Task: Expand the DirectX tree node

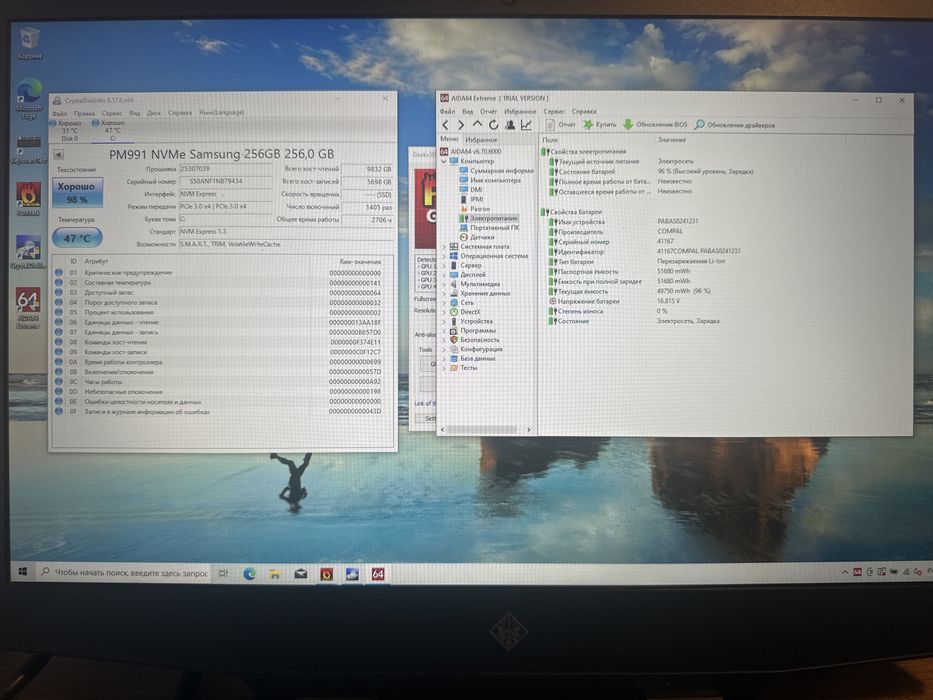Action: (x=443, y=312)
